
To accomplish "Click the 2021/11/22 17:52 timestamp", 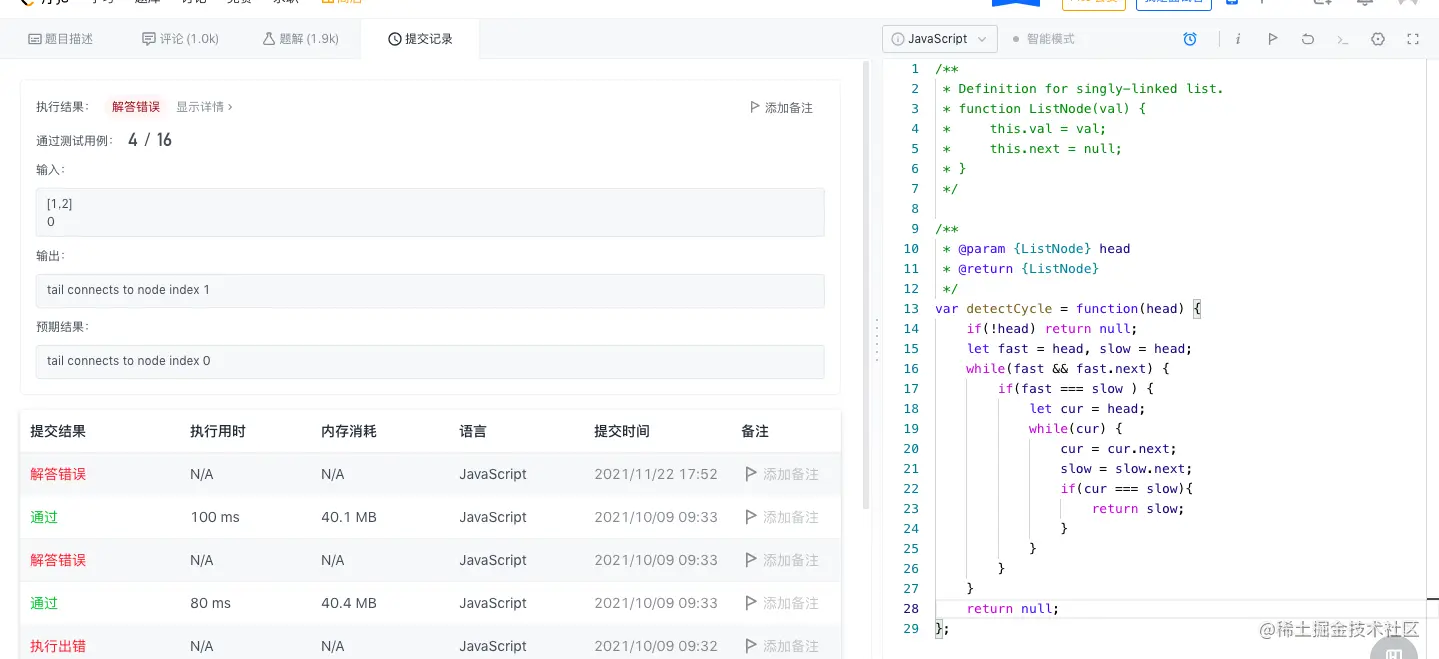I will pyautogui.click(x=656, y=474).
